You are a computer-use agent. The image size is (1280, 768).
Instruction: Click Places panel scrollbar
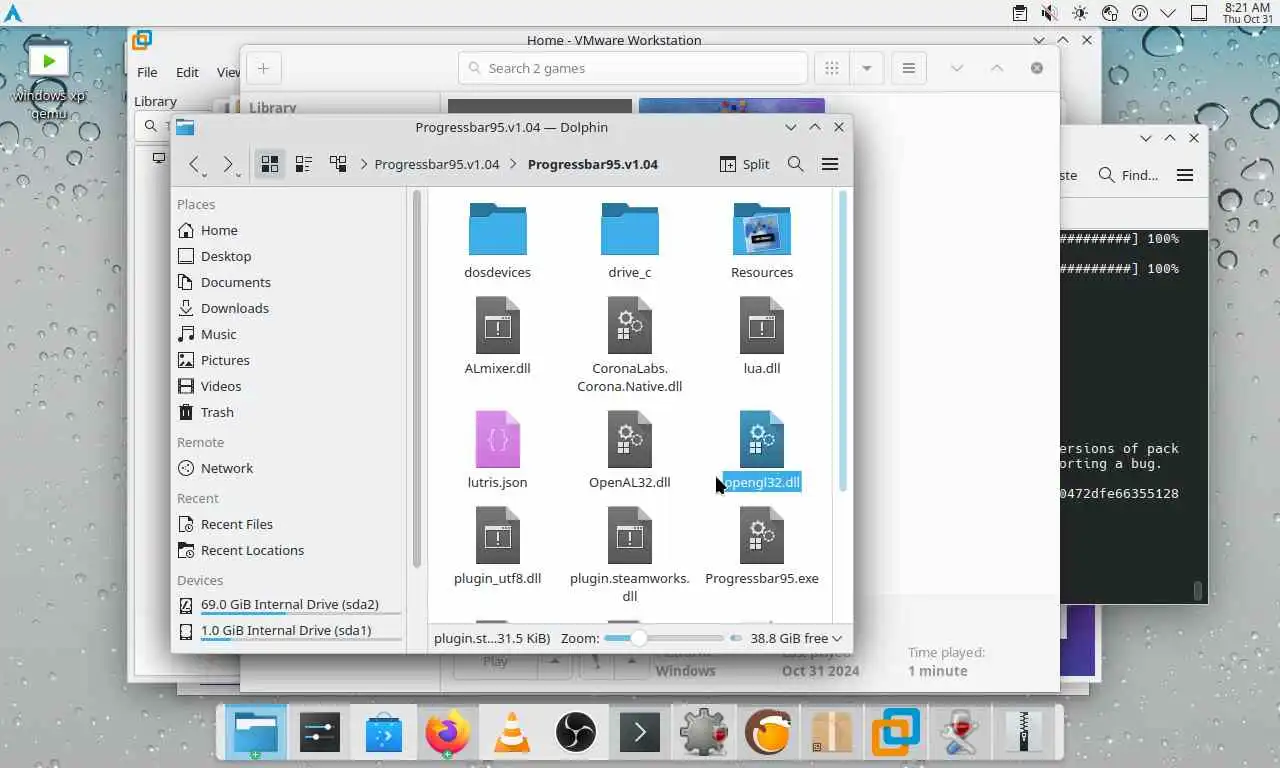point(416,380)
